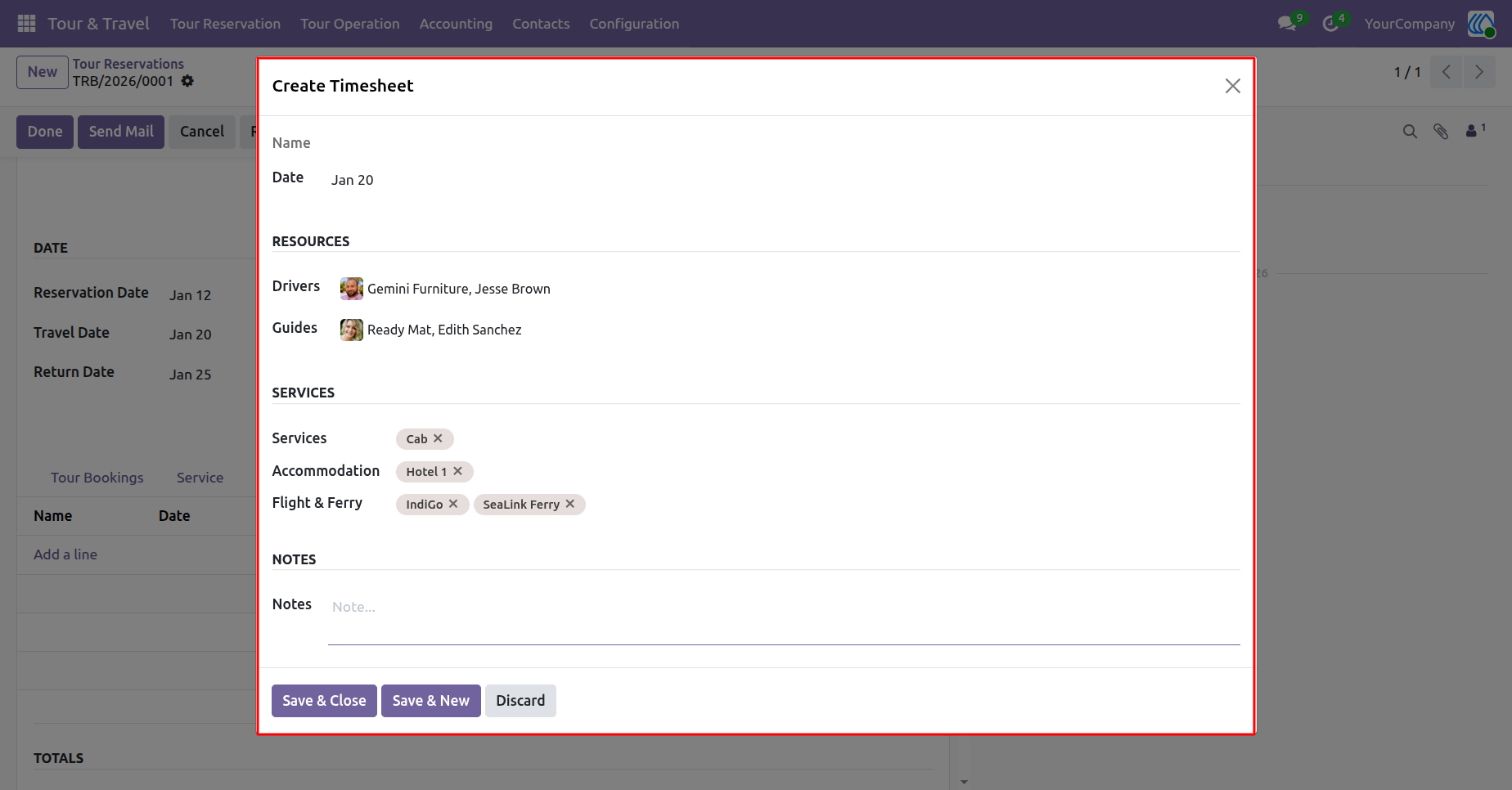Close the Create Timesheet dialog
The width and height of the screenshot is (1512, 790).
coord(1233,86)
